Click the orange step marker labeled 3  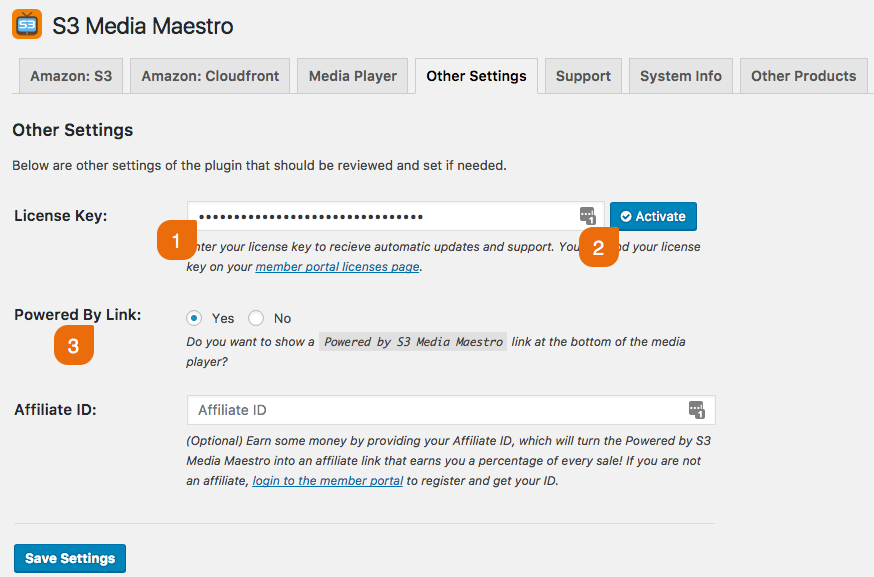click(x=74, y=347)
